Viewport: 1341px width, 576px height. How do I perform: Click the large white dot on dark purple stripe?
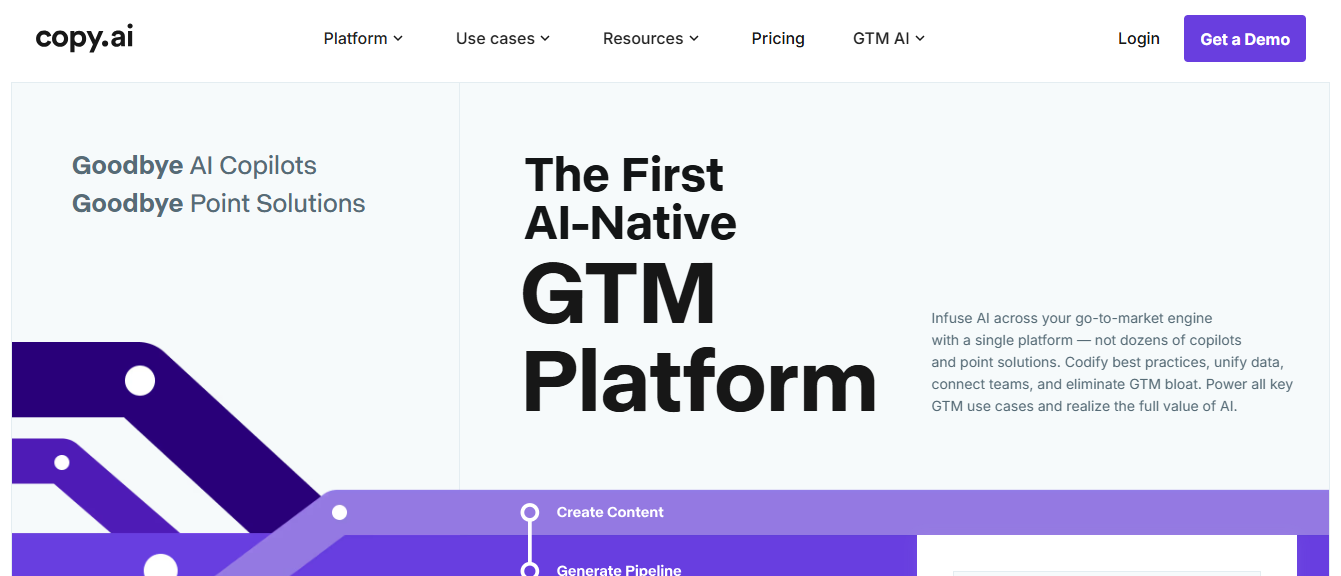tap(140, 381)
